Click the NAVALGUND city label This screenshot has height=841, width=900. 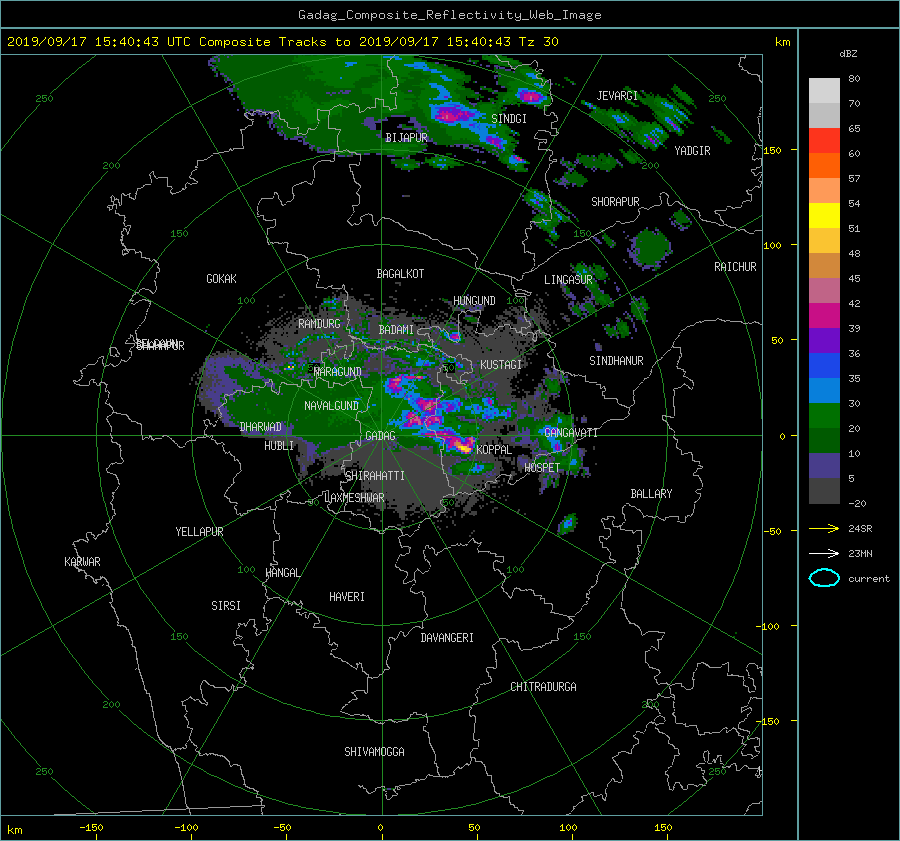click(331, 406)
